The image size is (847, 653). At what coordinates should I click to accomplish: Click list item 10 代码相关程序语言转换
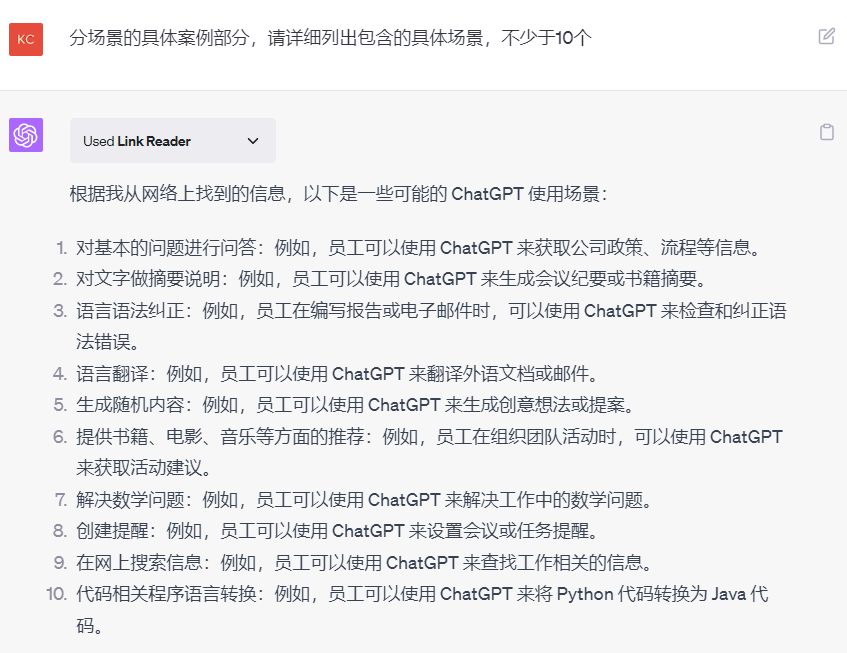pyautogui.click(x=422, y=610)
